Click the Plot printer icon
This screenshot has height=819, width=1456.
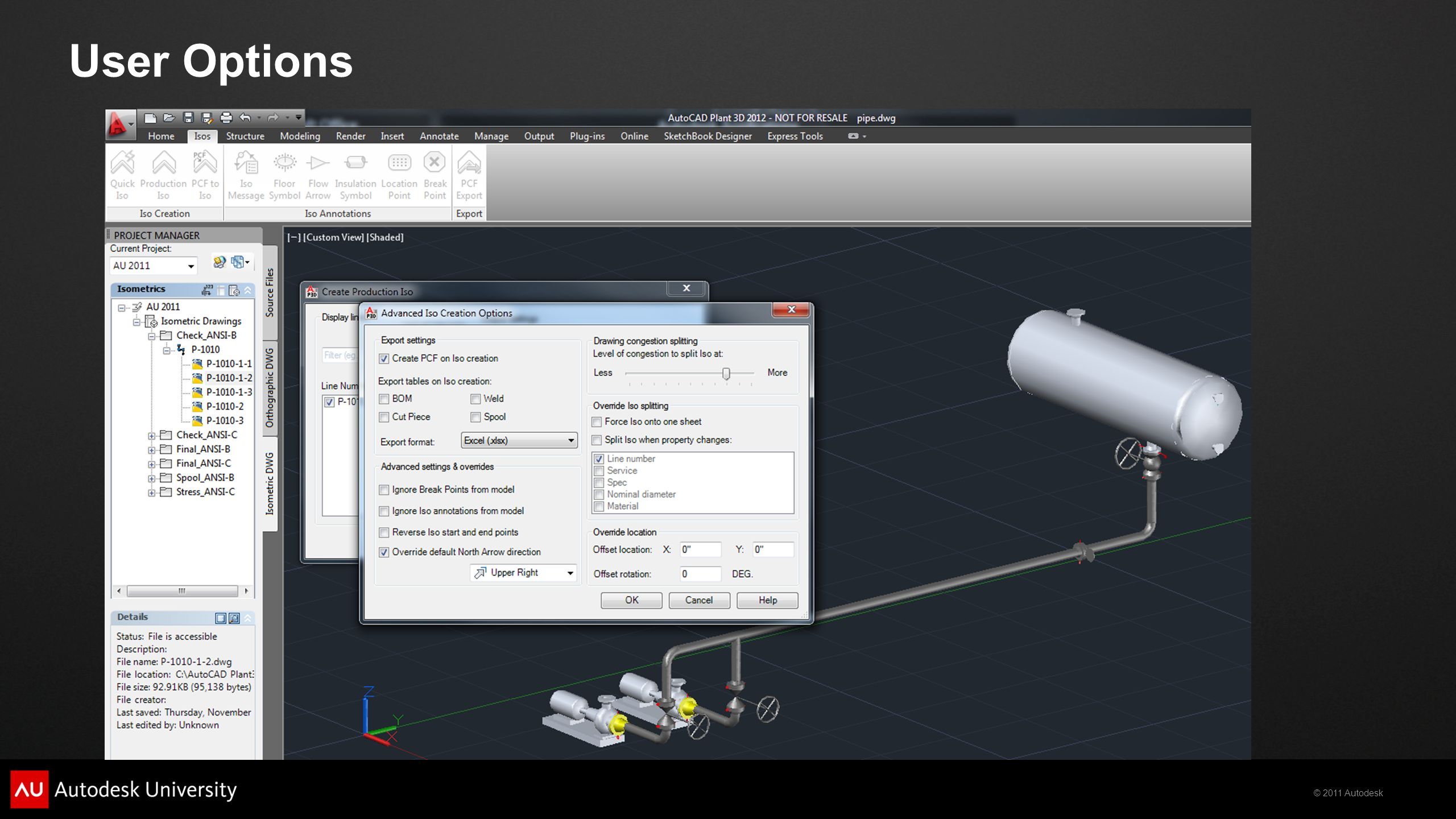pyautogui.click(x=226, y=118)
